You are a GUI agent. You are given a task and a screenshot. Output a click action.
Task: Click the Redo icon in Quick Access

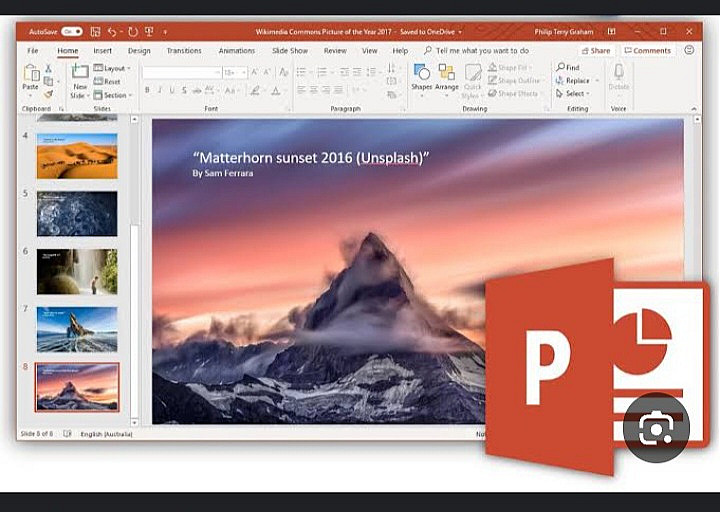(133, 32)
